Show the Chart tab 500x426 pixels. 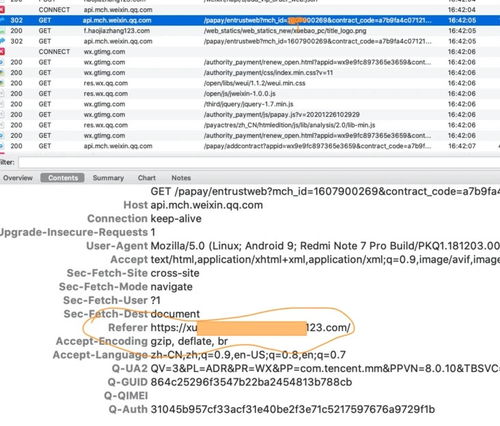(147, 178)
